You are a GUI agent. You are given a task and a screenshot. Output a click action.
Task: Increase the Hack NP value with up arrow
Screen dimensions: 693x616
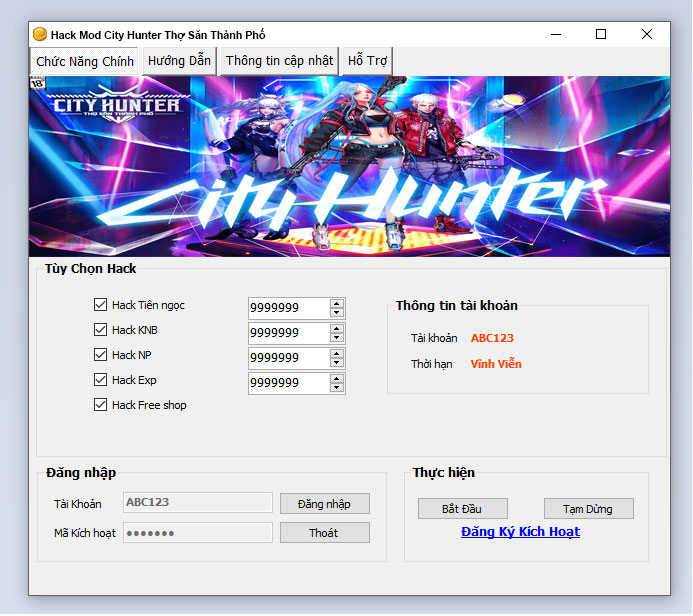click(337, 354)
